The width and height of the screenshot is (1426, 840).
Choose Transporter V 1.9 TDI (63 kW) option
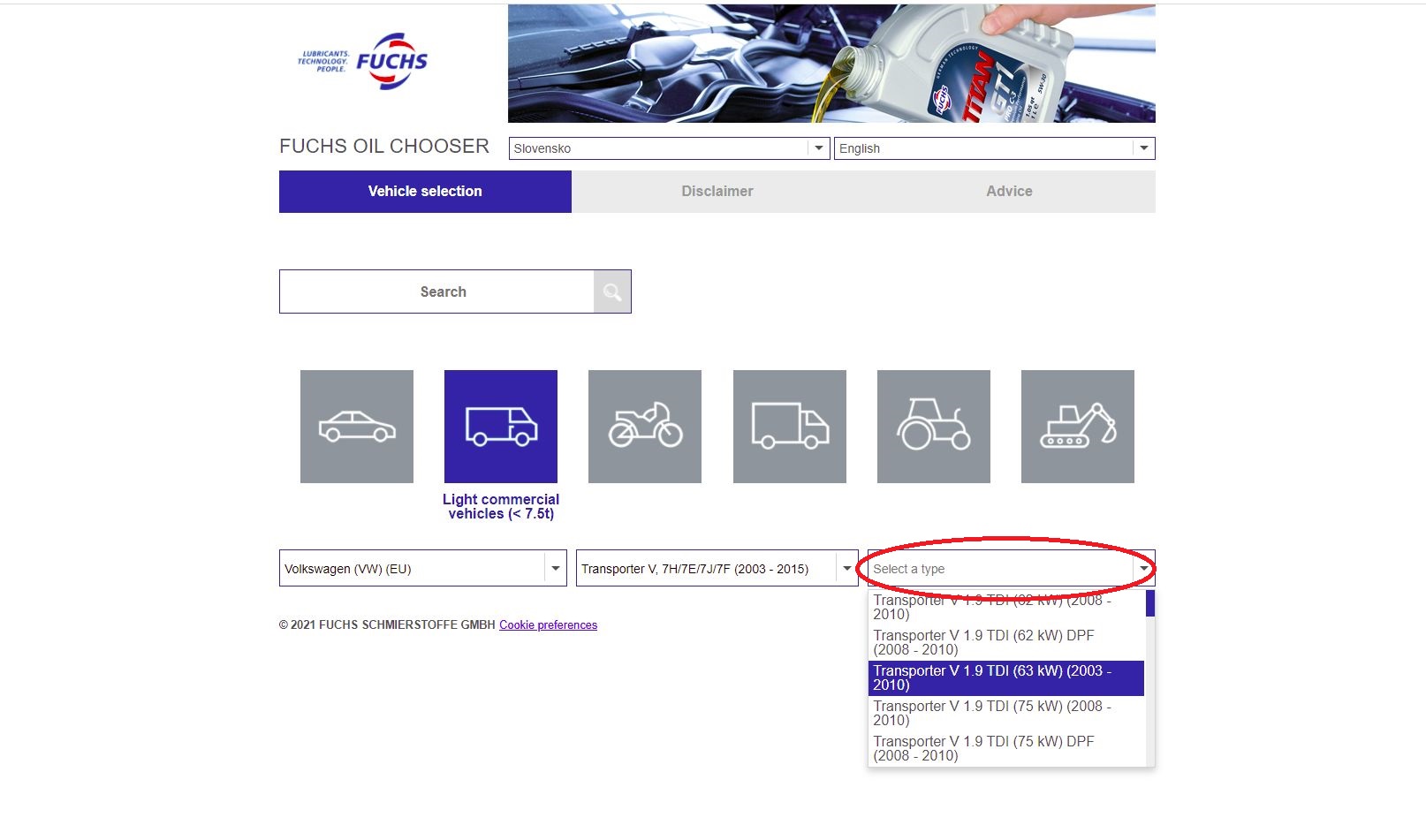1006,677
